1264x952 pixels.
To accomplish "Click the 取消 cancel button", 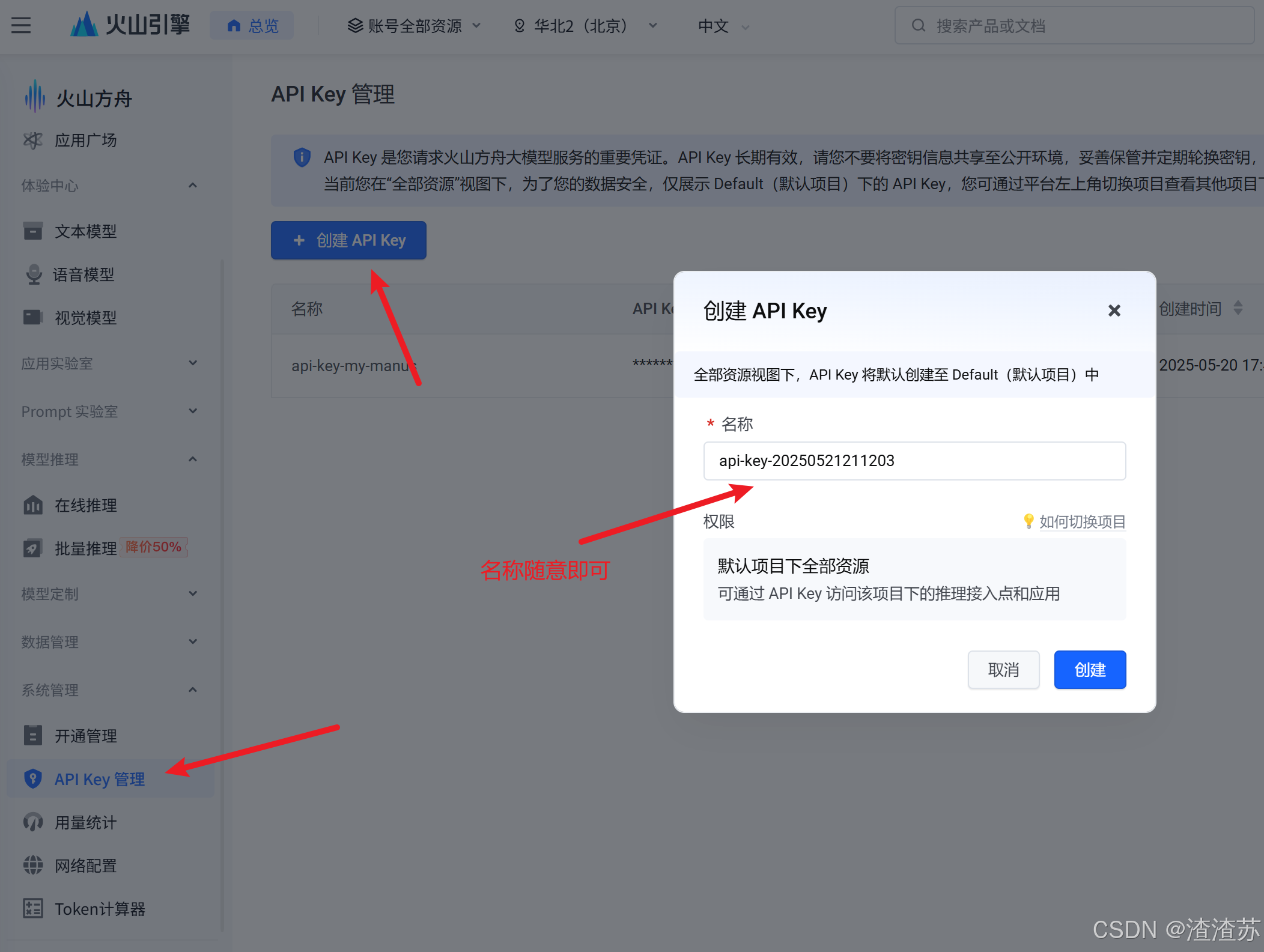I will click(x=1003, y=670).
